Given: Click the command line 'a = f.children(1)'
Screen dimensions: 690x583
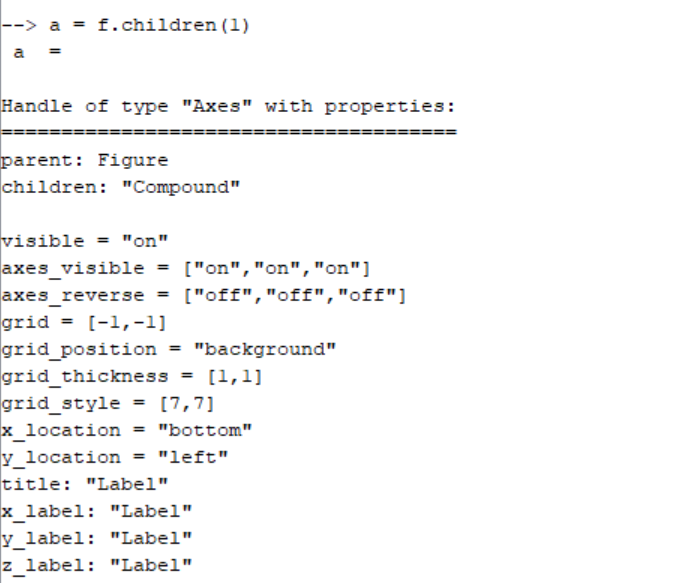Looking at the screenshot, I should 149,25.
